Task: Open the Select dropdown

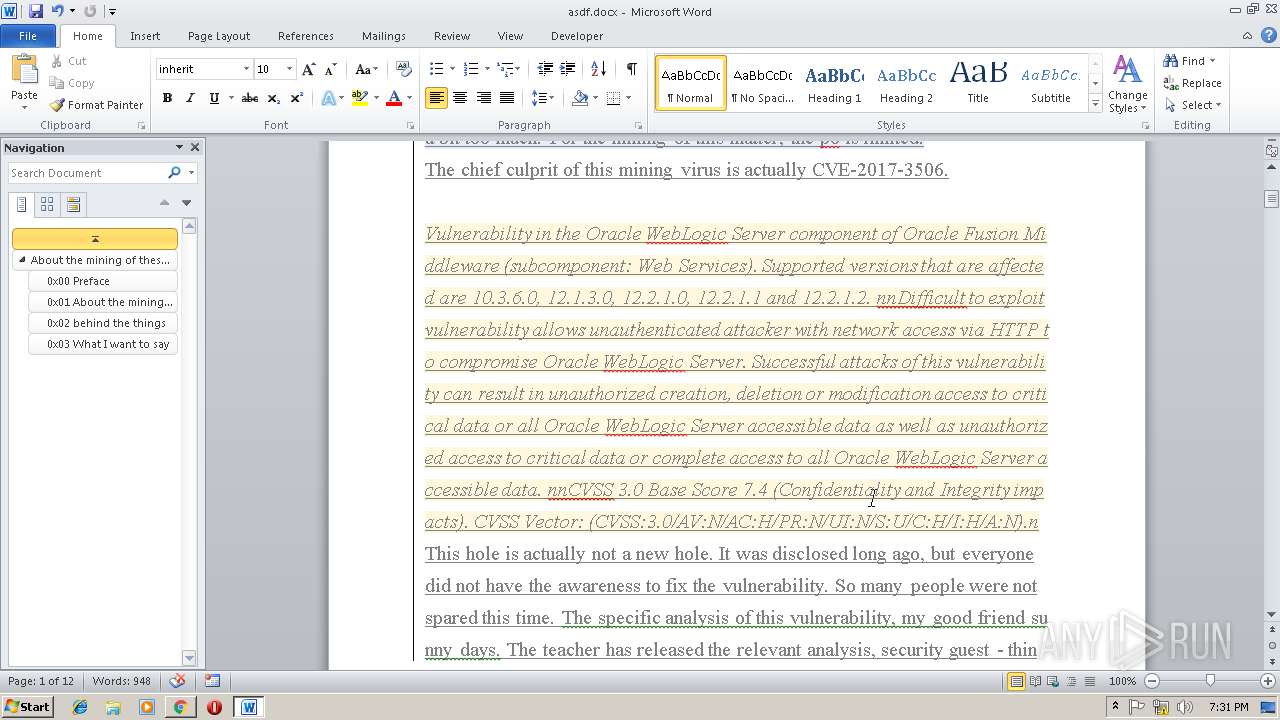Action: pos(1193,105)
